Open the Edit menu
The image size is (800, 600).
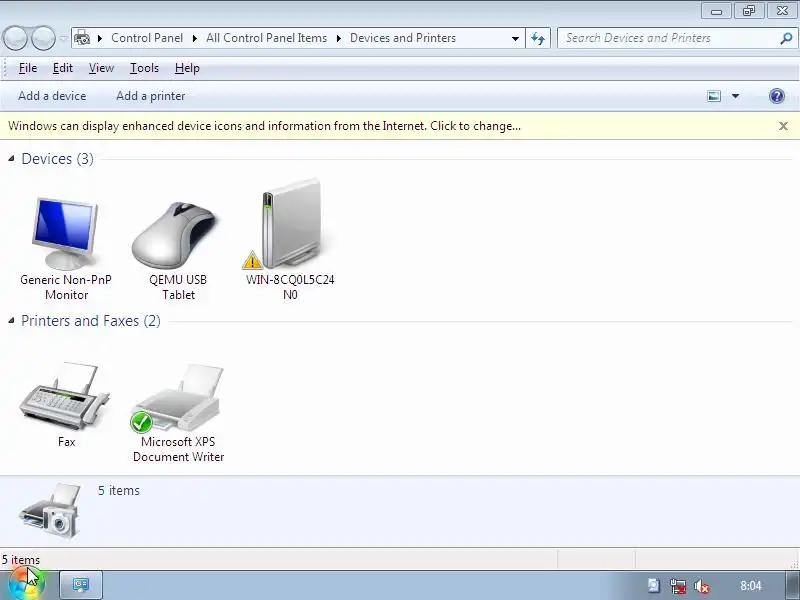coord(63,68)
